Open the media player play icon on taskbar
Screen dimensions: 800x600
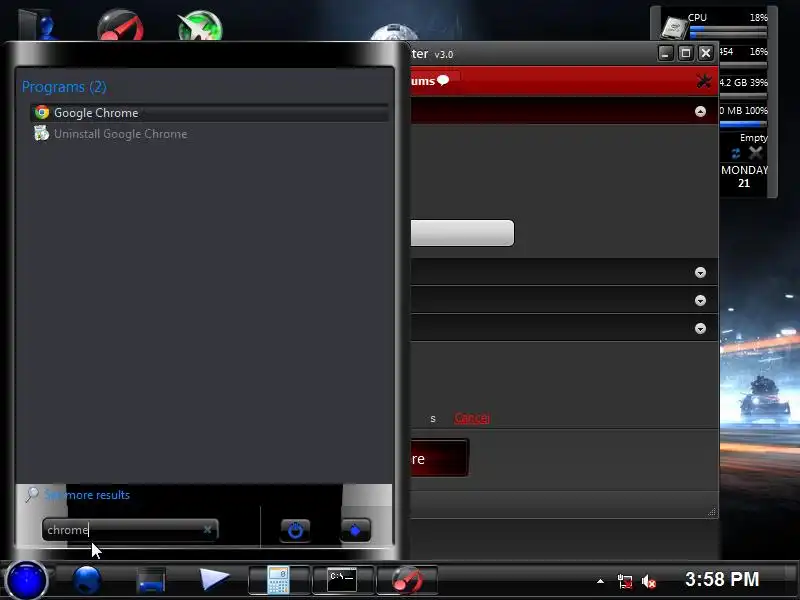[x=214, y=579]
